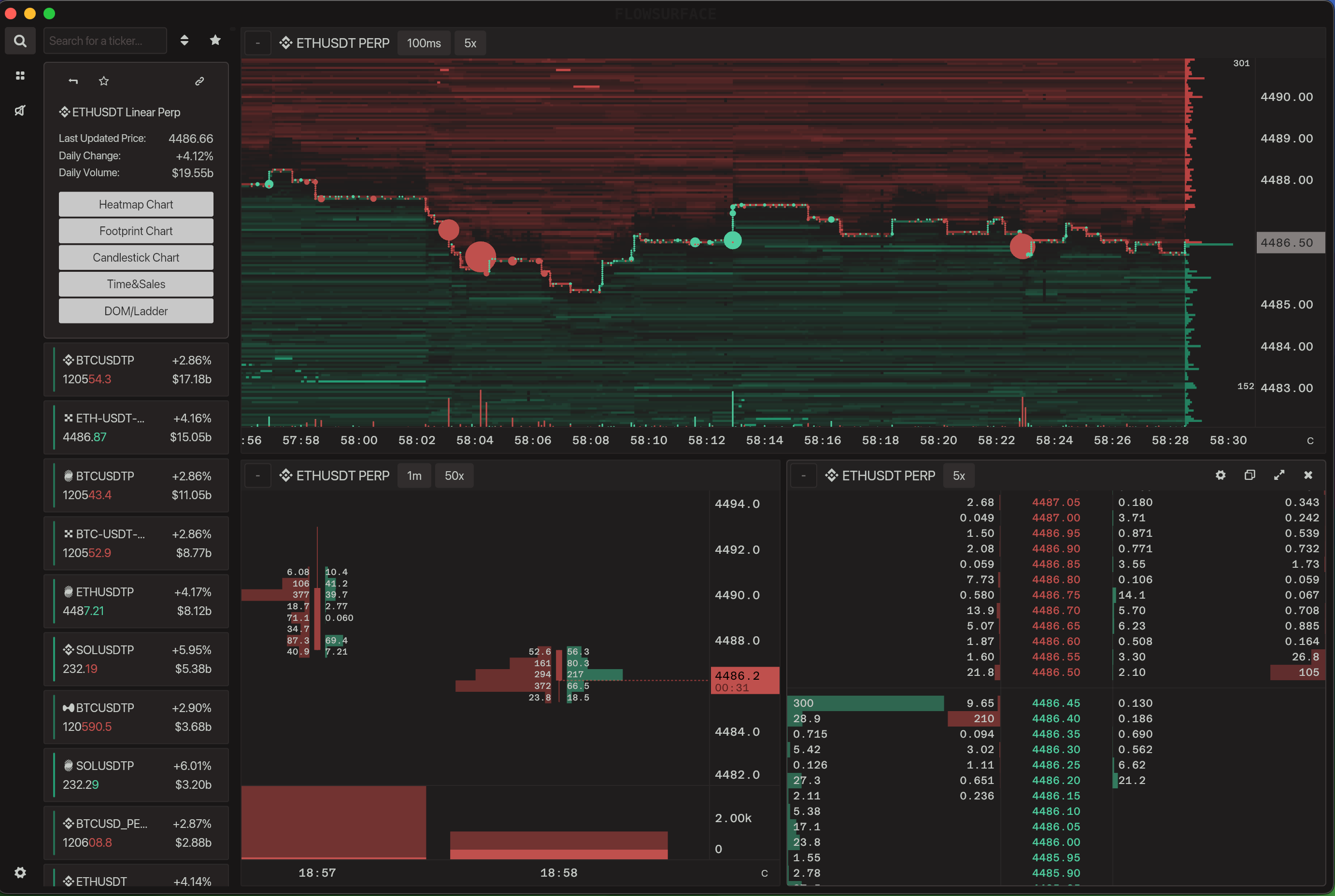
Task: Click the search magnifier icon in sidebar
Action: click(20, 41)
